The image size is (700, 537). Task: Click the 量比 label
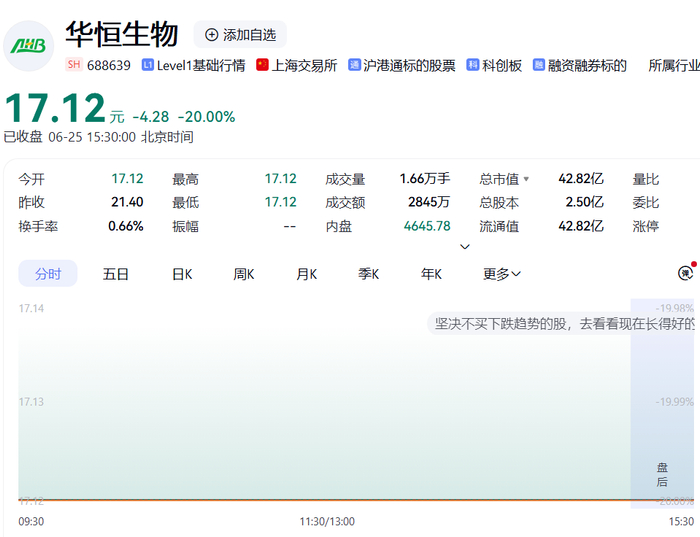tap(646, 179)
